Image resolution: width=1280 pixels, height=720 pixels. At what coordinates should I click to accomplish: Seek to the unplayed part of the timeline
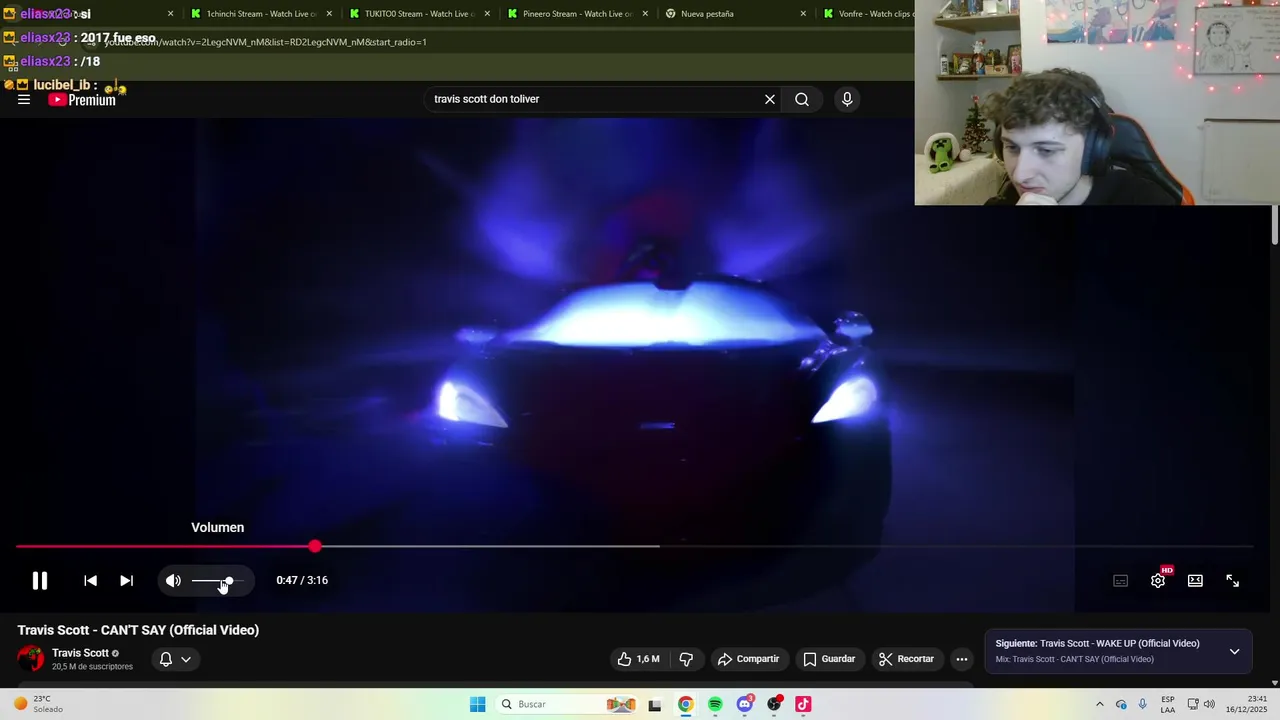coord(785,546)
